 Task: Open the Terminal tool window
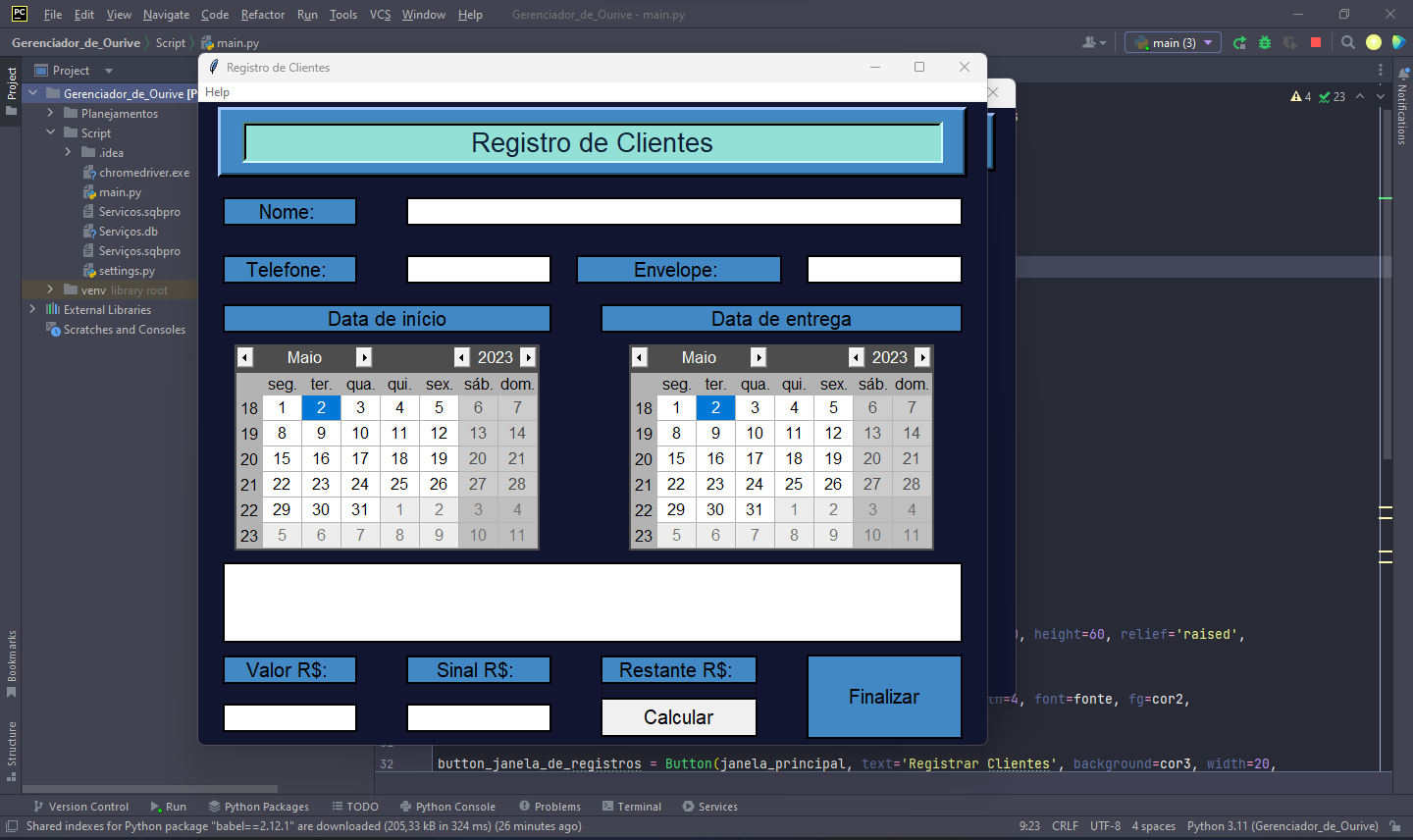tap(632, 806)
